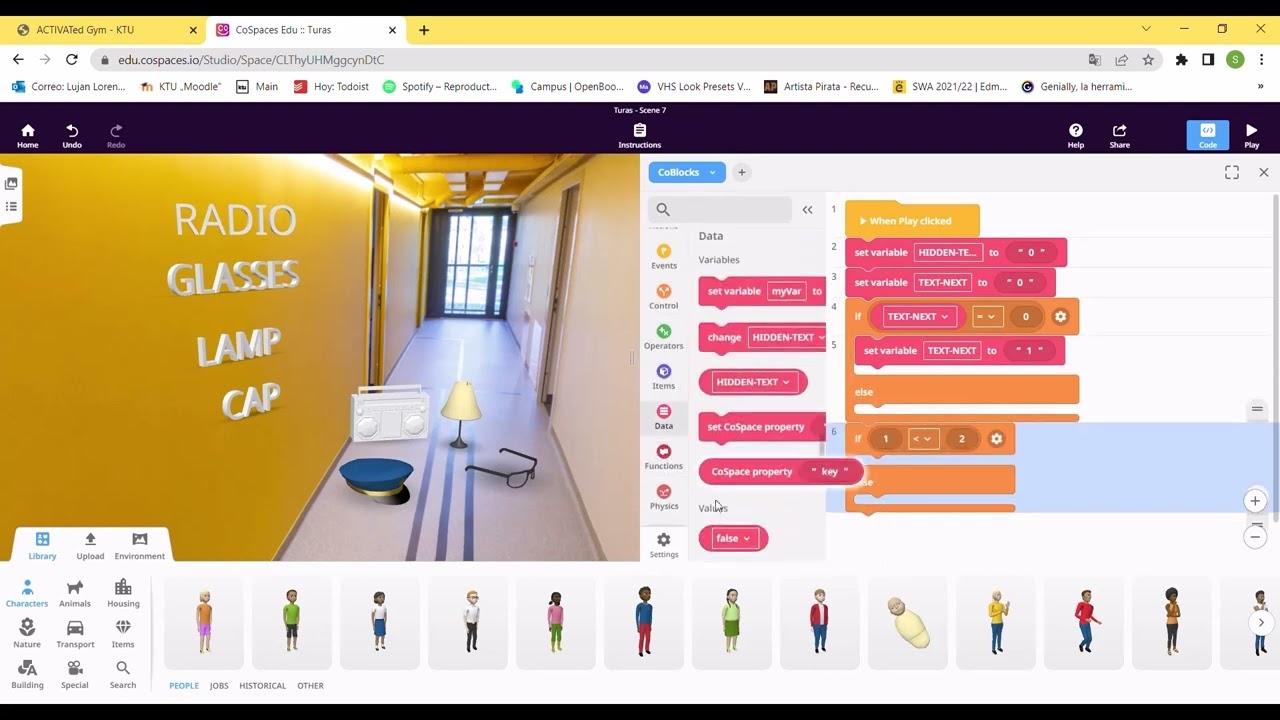
Task: Zoom in the code workspace
Action: (1256, 501)
